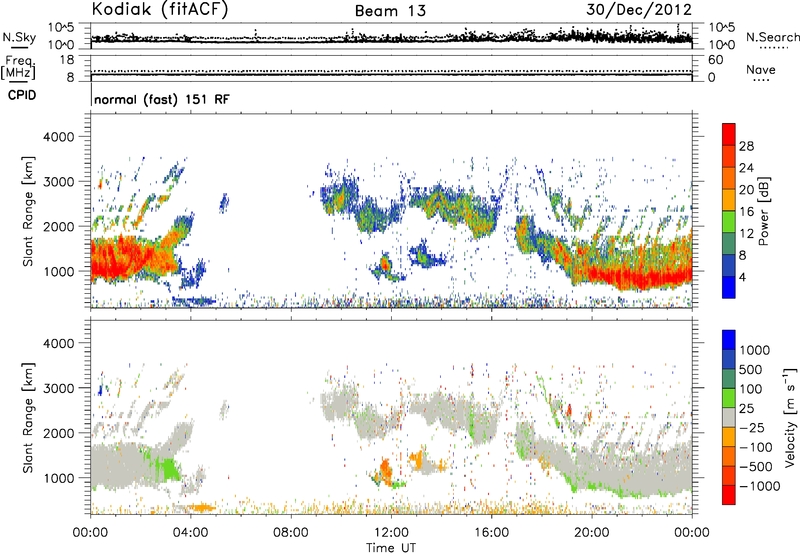This screenshot has width=800, height=554.
Task: Click the "-1000" label on the velocity colorbar
Action: tap(759, 486)
